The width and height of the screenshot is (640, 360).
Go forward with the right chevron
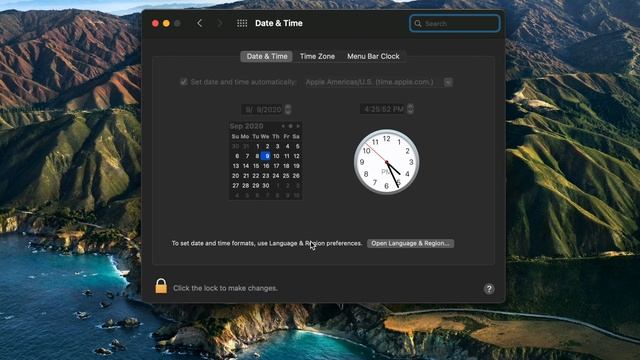click(x=220, y=23)
